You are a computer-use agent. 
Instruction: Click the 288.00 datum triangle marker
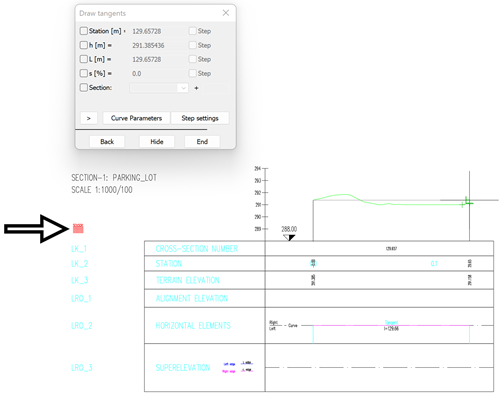(289, 238)
